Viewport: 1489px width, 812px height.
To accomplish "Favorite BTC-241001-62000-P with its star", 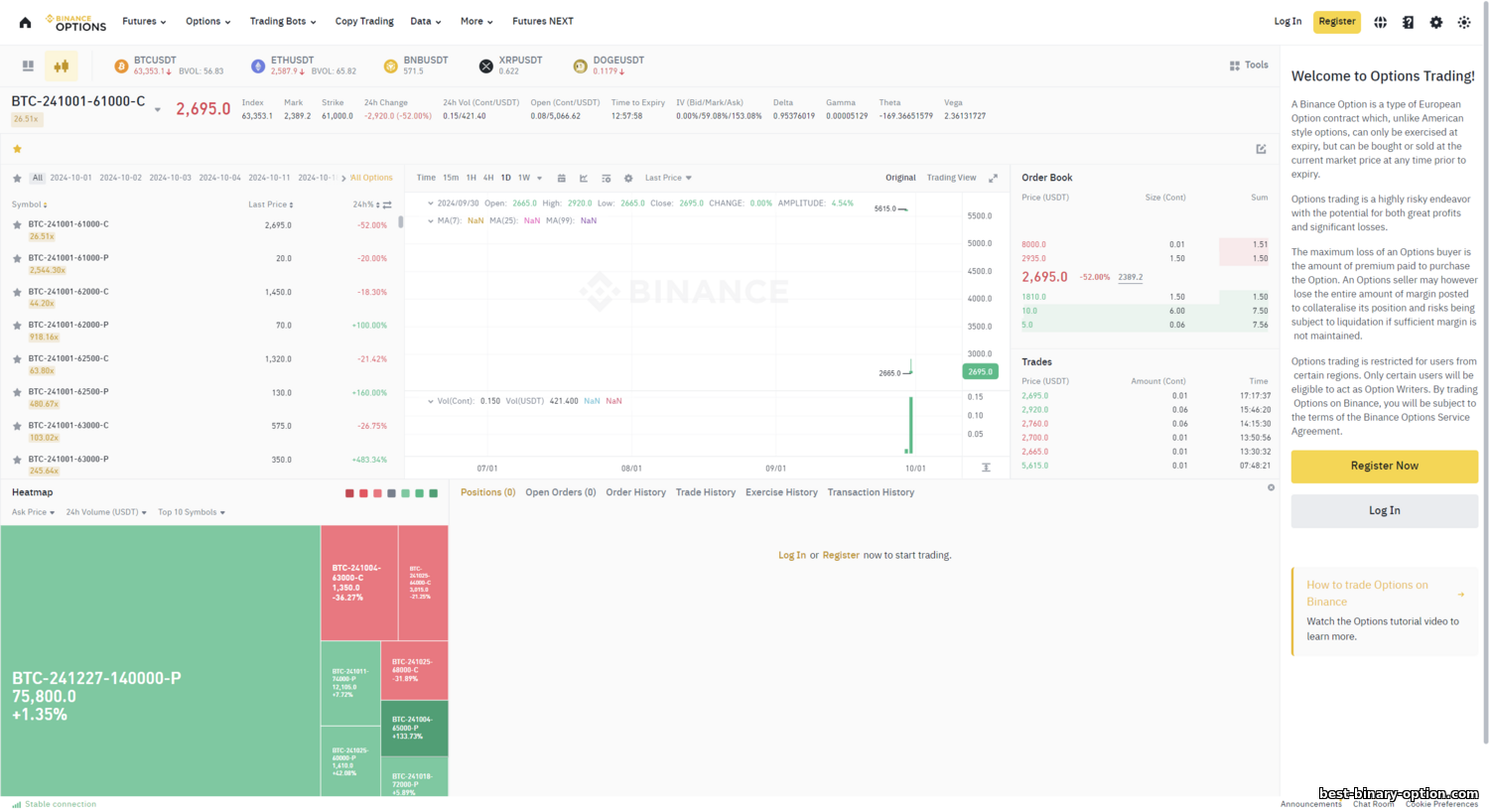I will point(17,326).
